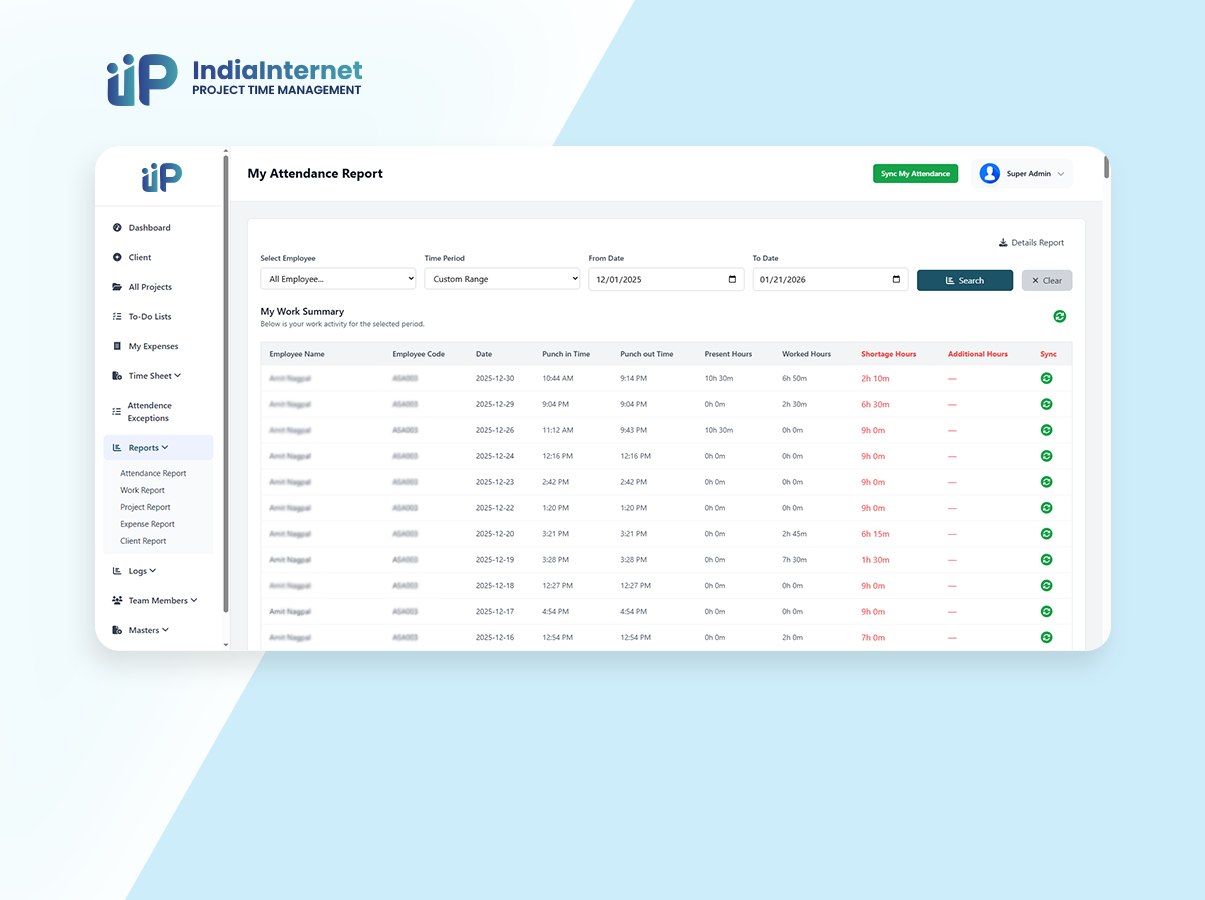
Task: Click the sidebar vertical scrollbar
Action: [226, 380]
